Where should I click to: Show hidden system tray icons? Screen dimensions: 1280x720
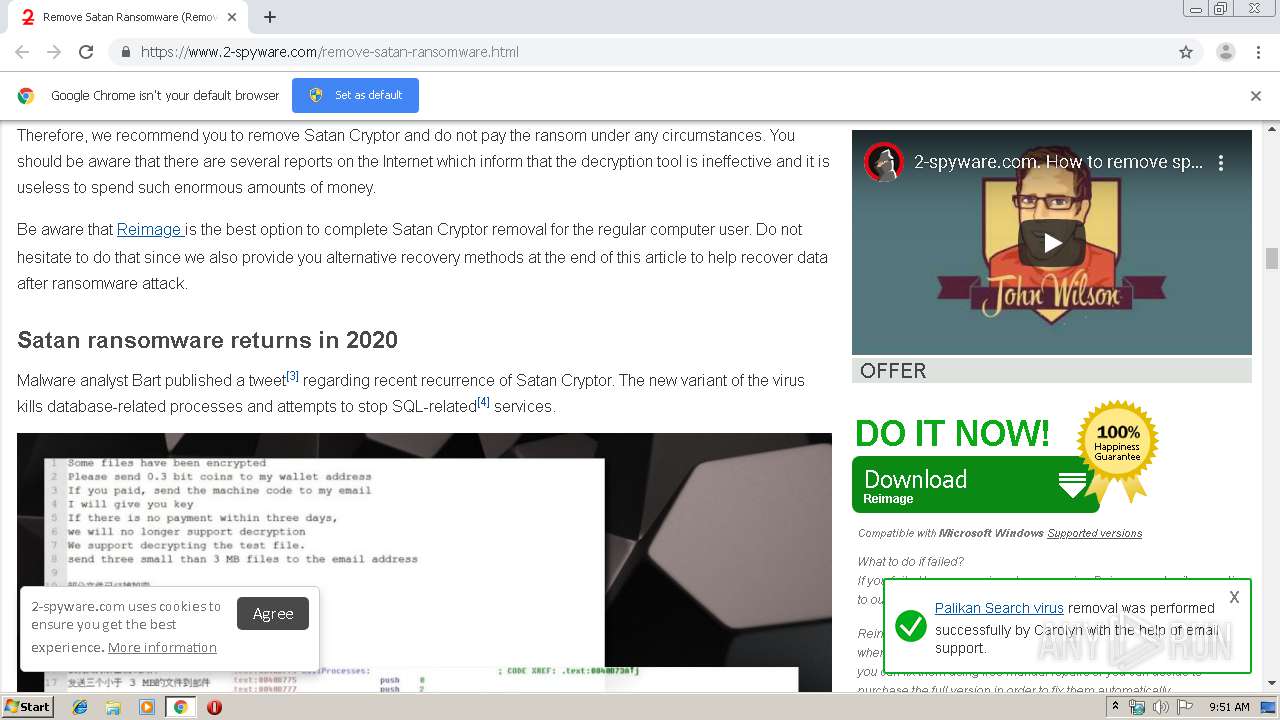(x=1116, y=706)
